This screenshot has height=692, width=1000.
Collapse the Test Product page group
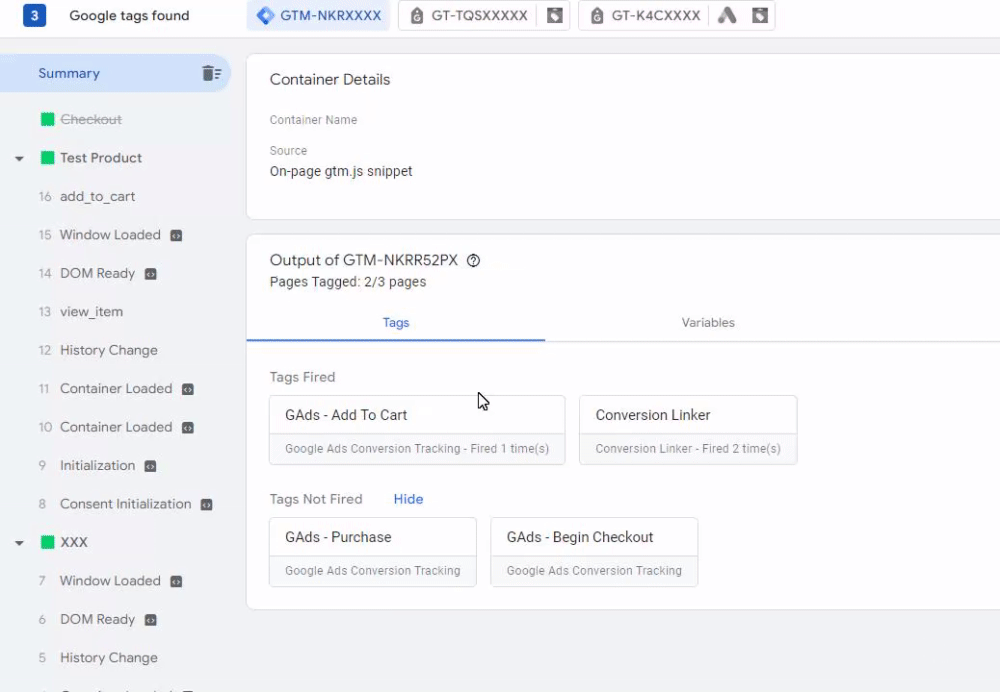coord(19,158)
